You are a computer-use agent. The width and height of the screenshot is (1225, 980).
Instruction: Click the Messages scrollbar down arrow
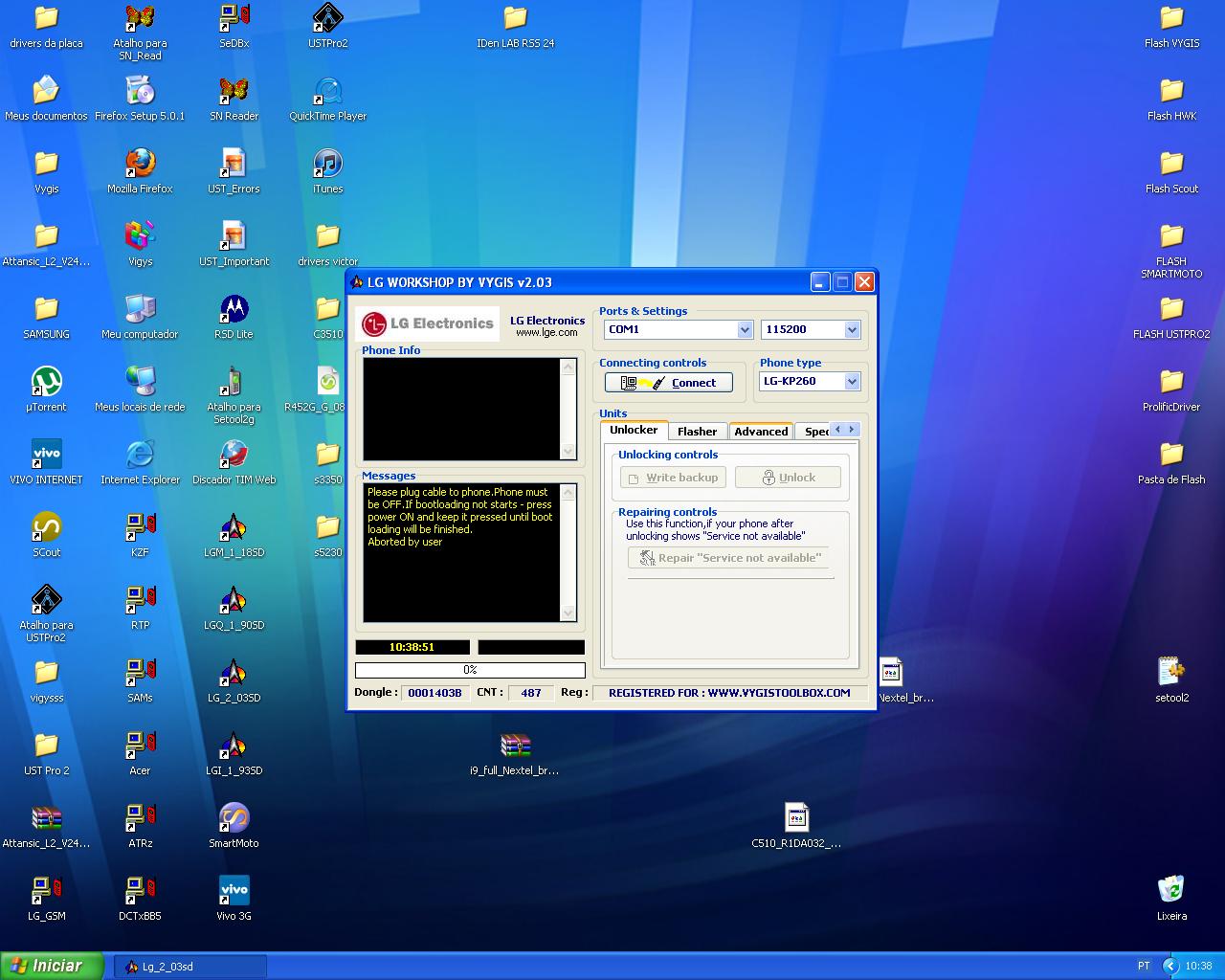coord(568,612)
